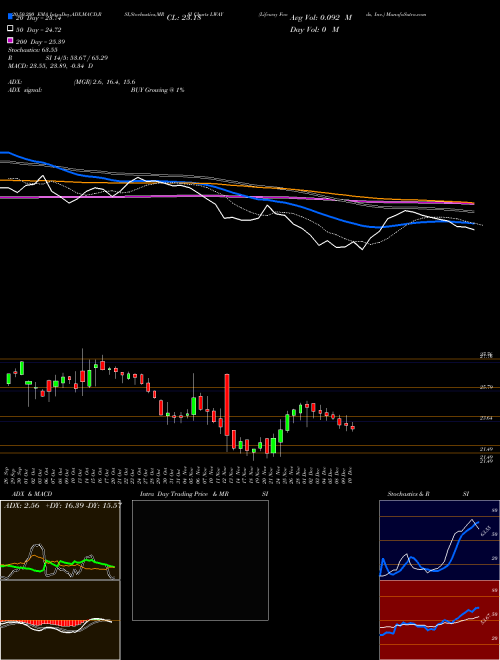The height and width of the screenshot is (660, 500).
Task: Click the 'BUY Growing @ 1%' signal text
Action: point(157,90)
